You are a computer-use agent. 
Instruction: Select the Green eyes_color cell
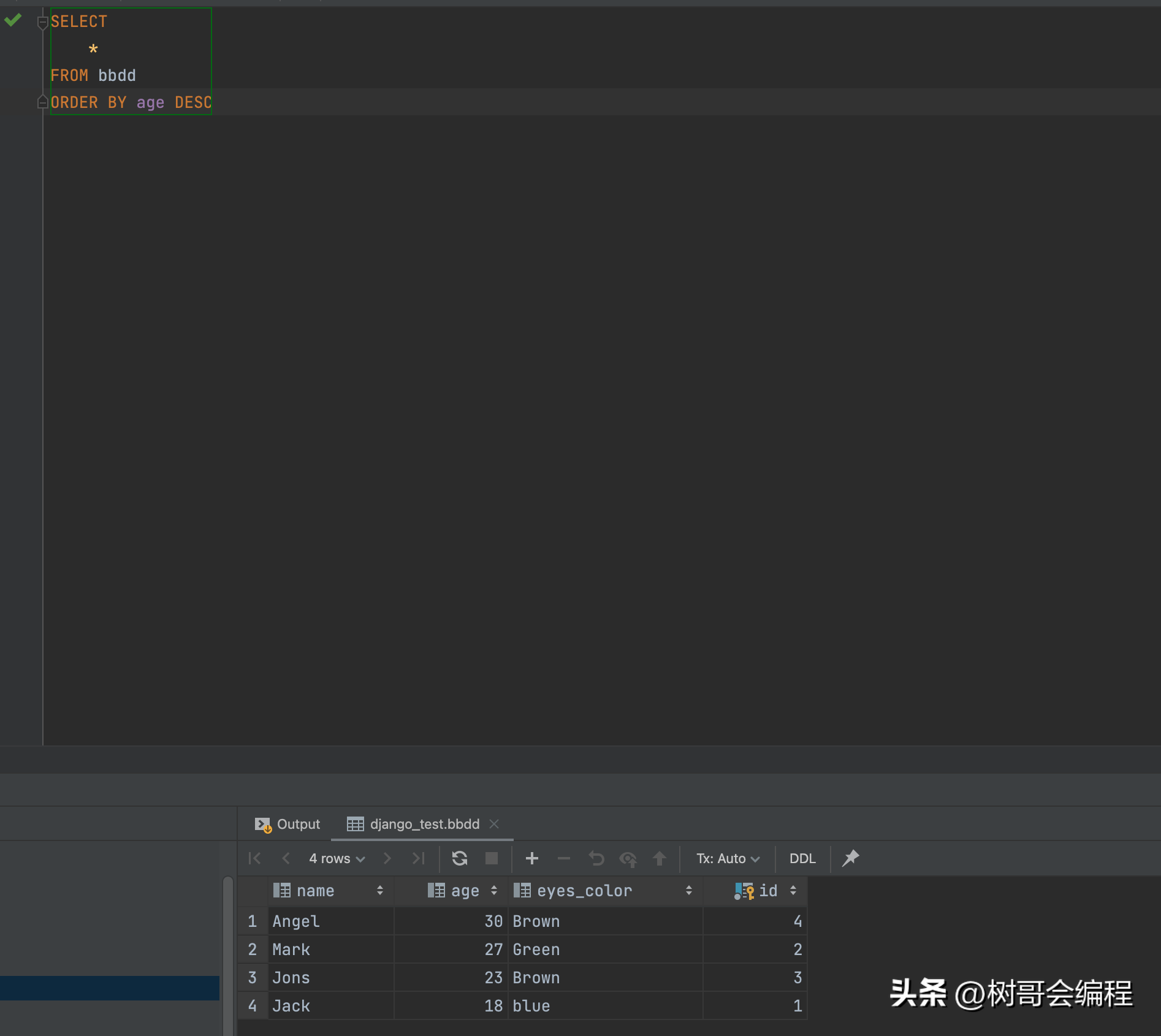pos(605,950)
